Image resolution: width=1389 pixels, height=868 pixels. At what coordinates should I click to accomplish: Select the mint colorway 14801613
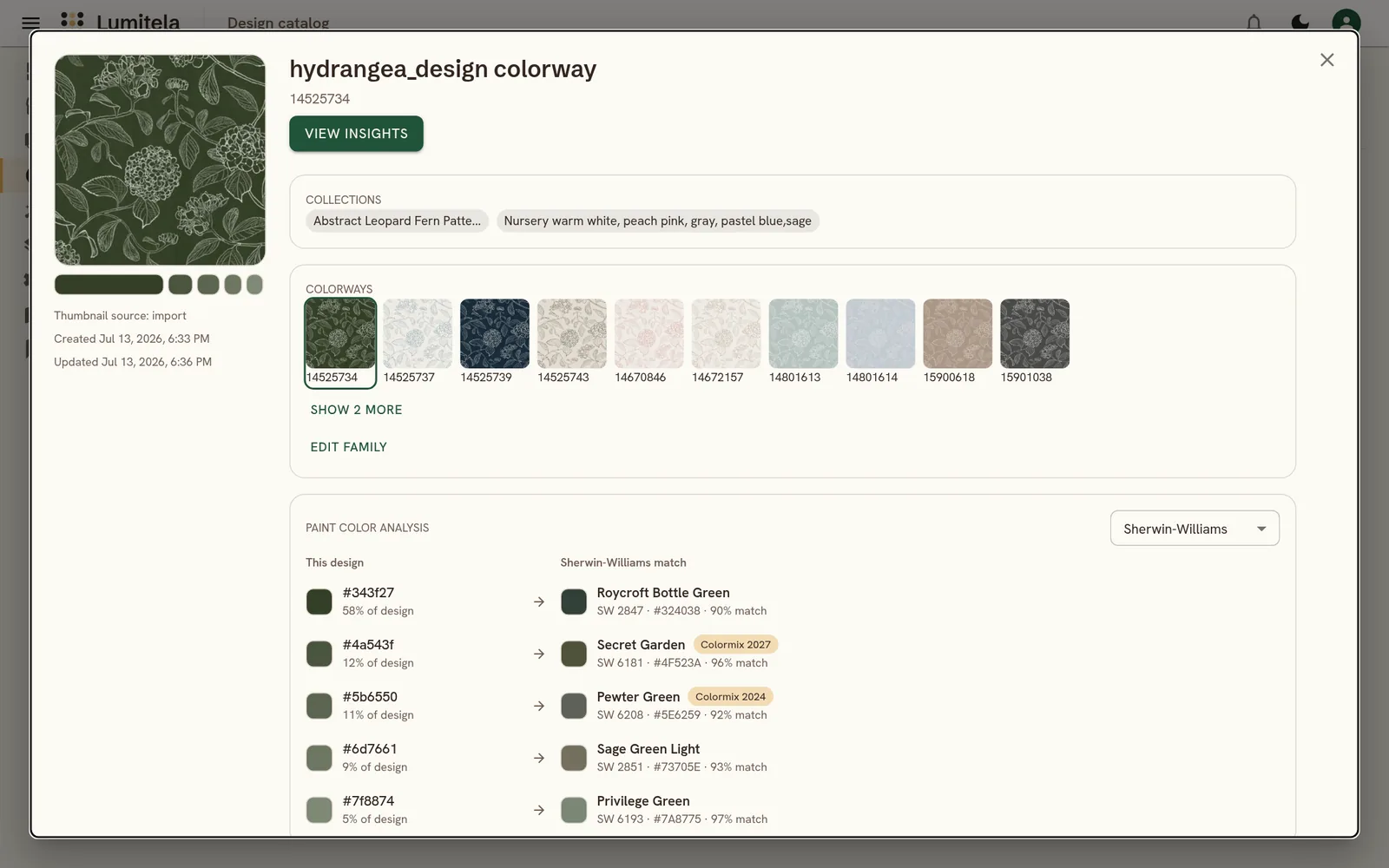pos(804,342)
